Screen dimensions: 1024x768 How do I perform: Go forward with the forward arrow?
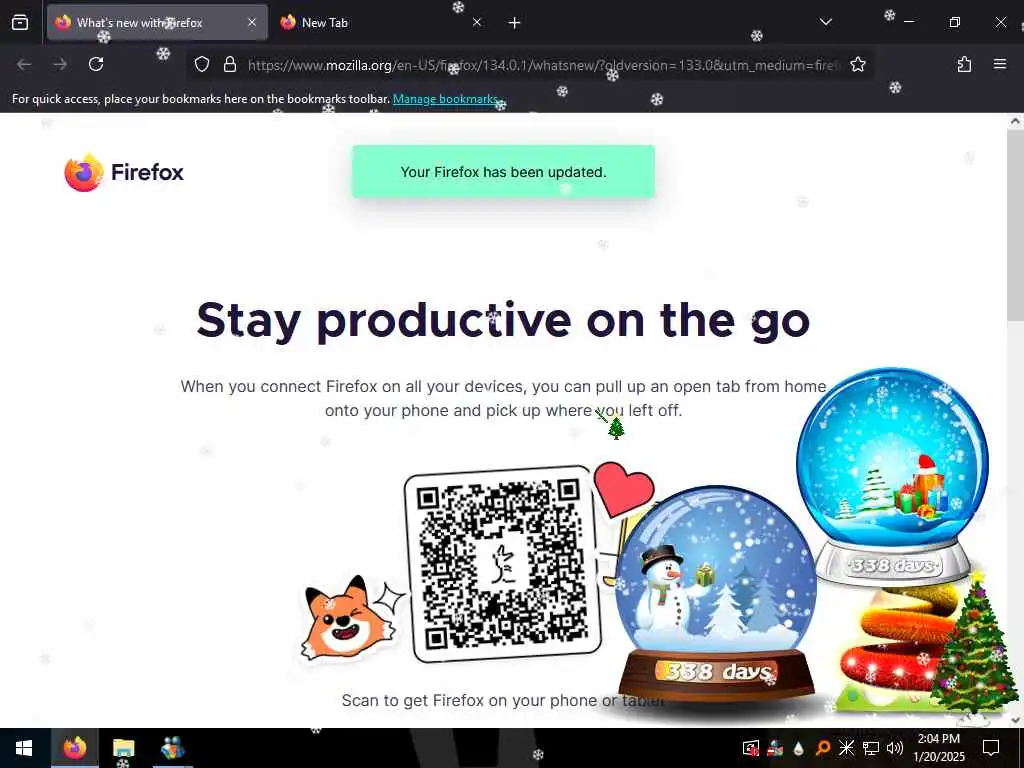pyautogui.click(x=60, y=64)
